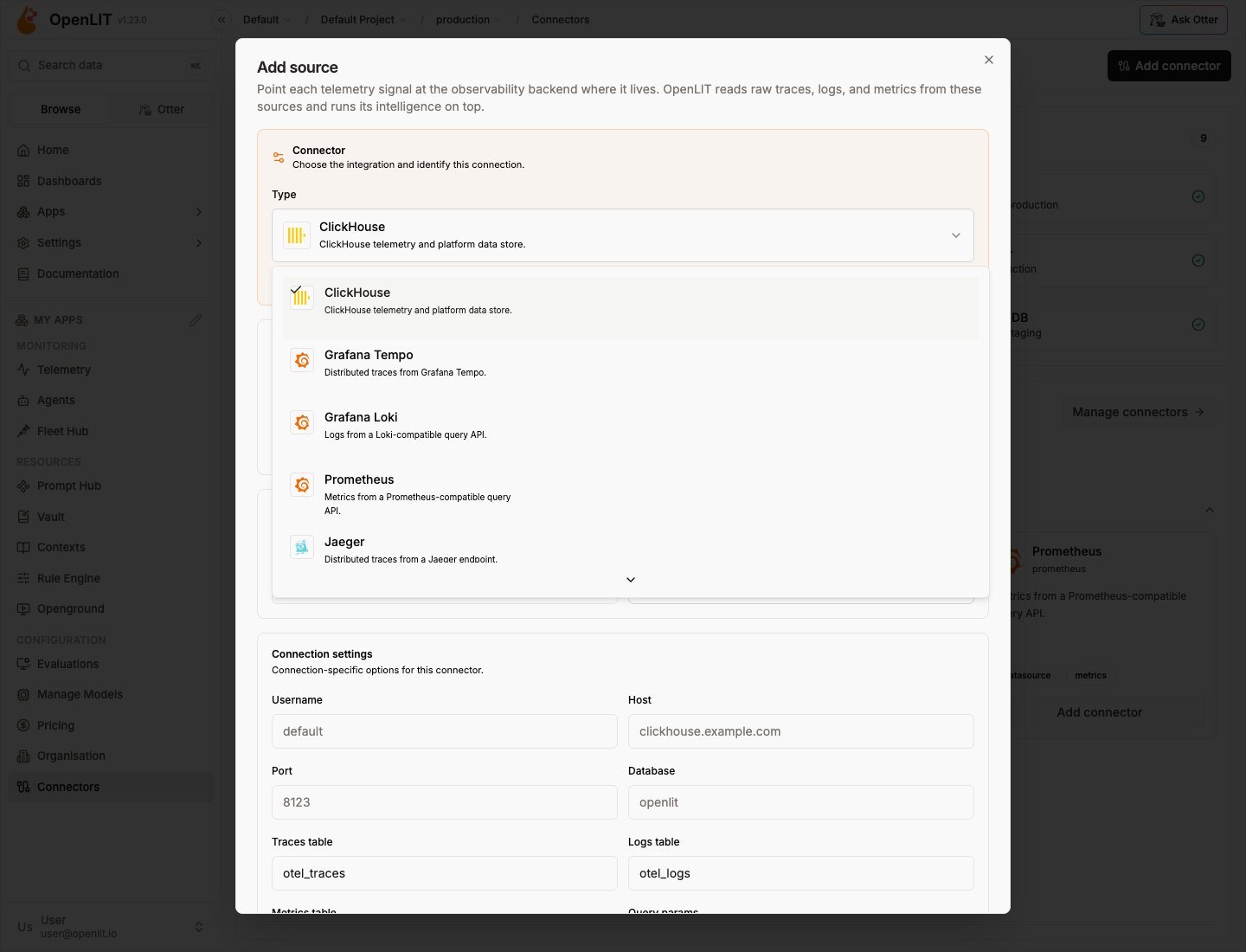Image resolution: width=1246 pixels, height=952 pixels.
Task: Edit the Traces table field
Action: tap(445, 873)
